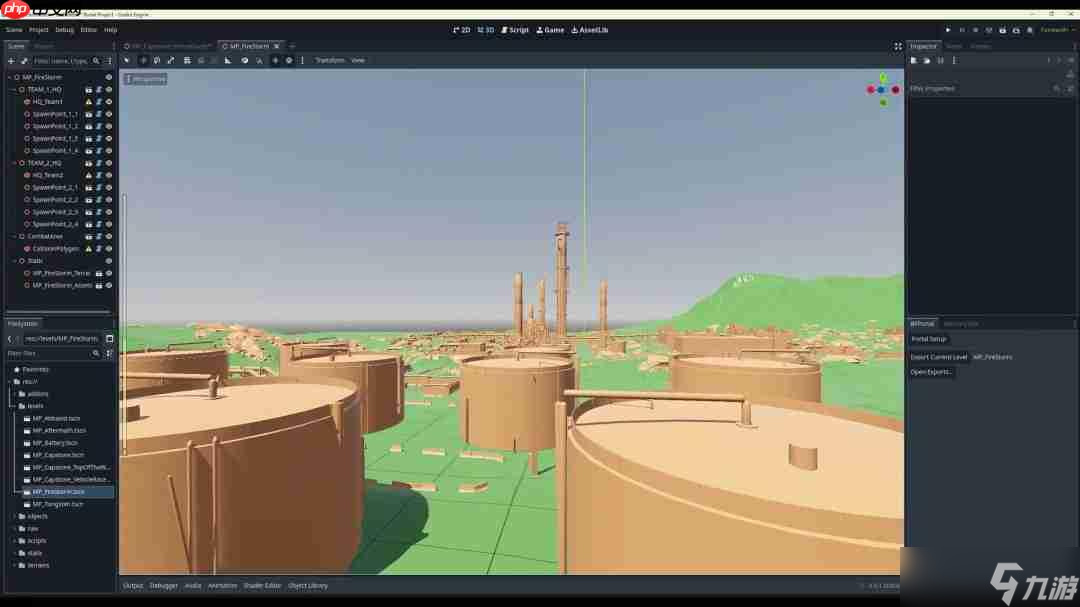Collapse the Static node
The height and width of the screenshot is (607, 1080).
tap(14, 261)
